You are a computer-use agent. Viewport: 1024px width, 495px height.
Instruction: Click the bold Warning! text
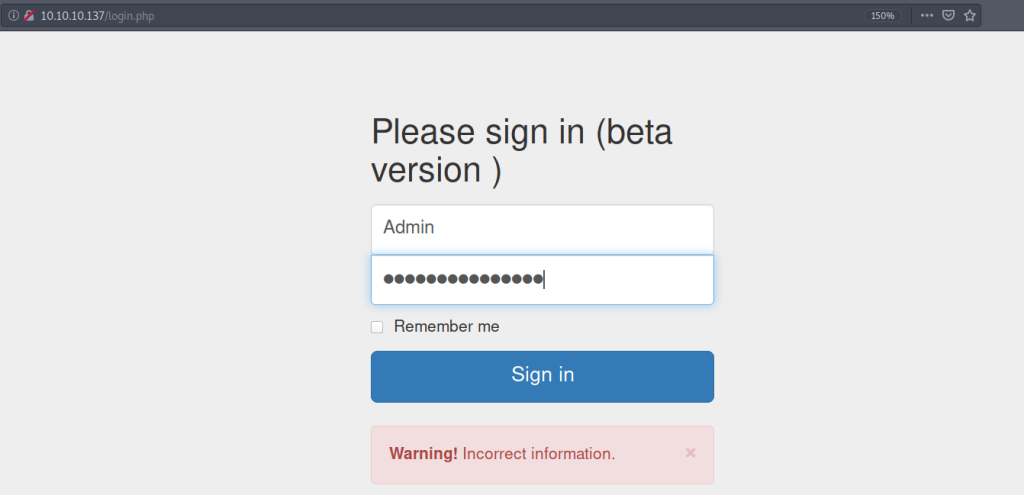pyautogui.click(x=423, y=454)
